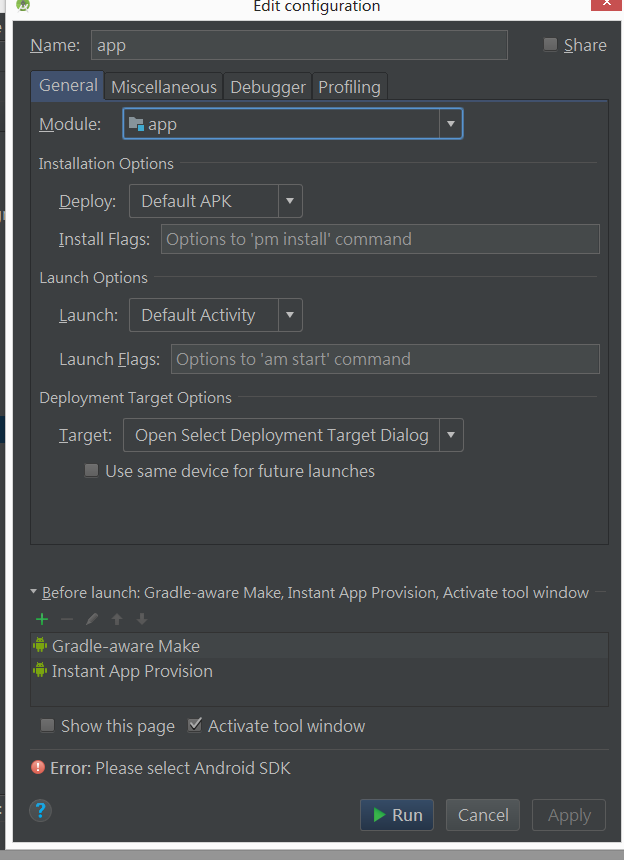Screen dimensions: 624x860
Task: Close the Edit configuration dialog
Action: [607, 4]
